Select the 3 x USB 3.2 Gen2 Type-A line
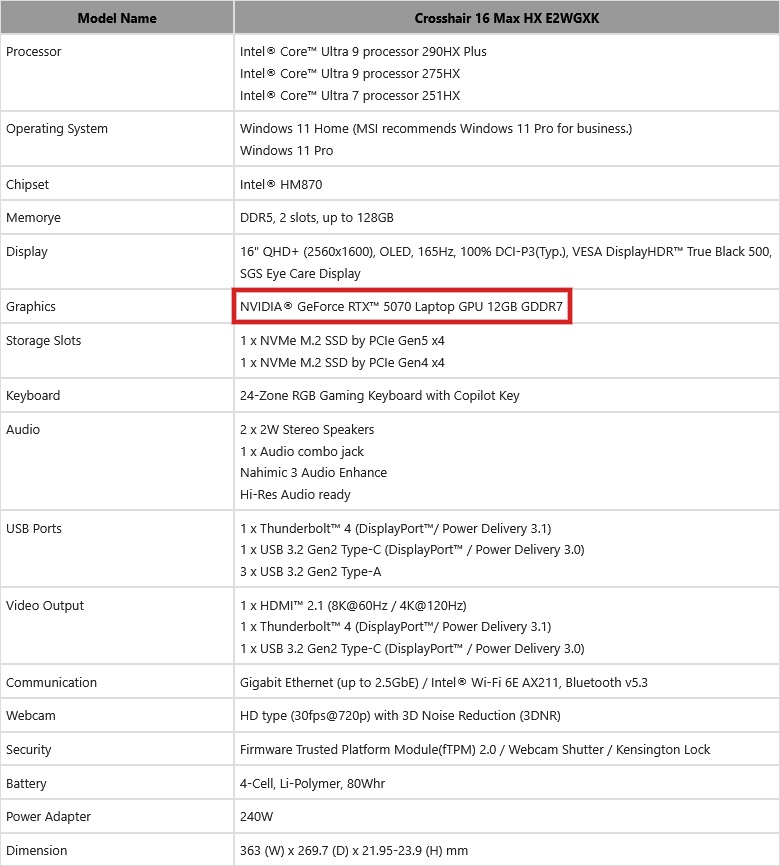780x866 pixels. 310,571
